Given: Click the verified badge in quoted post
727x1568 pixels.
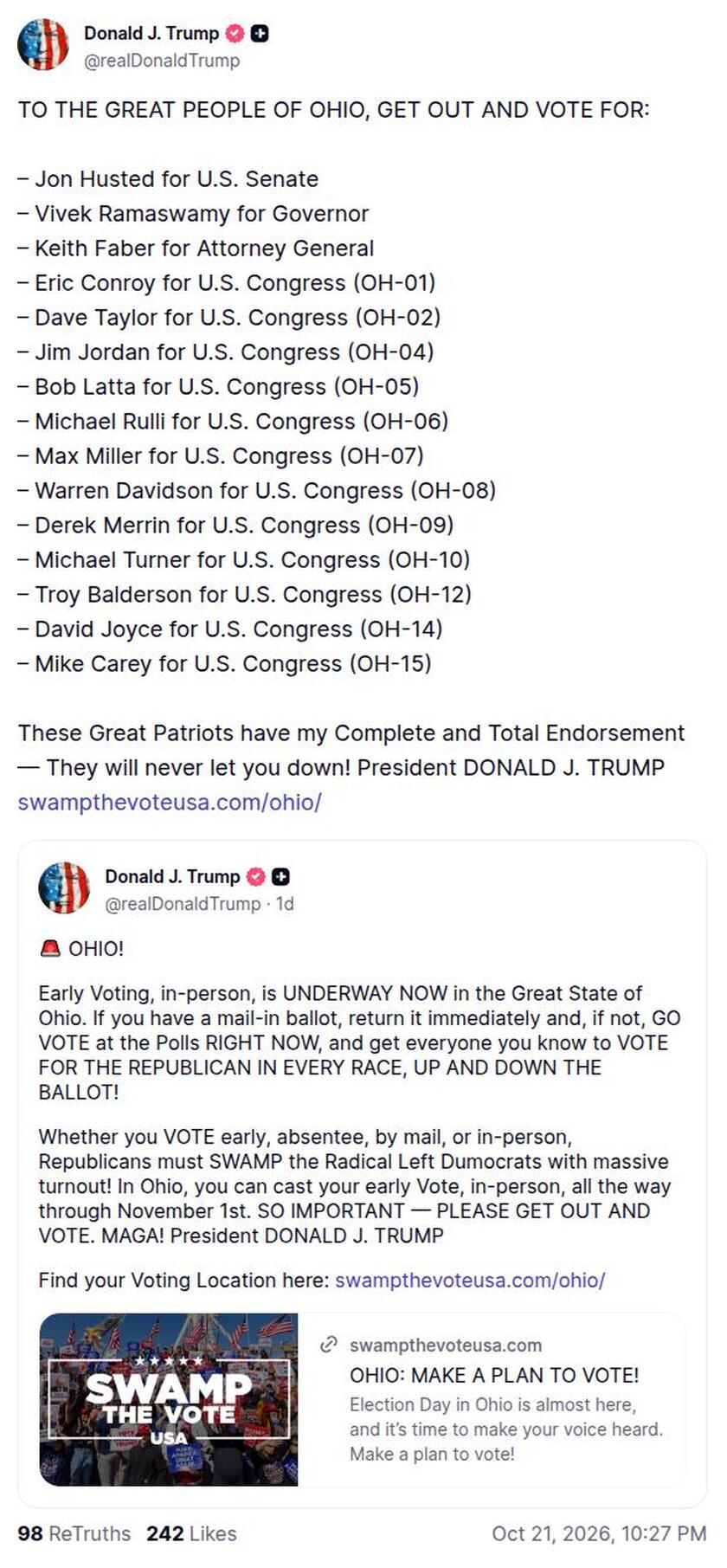Looking at the screenshot, I should [x=256, y=876].
